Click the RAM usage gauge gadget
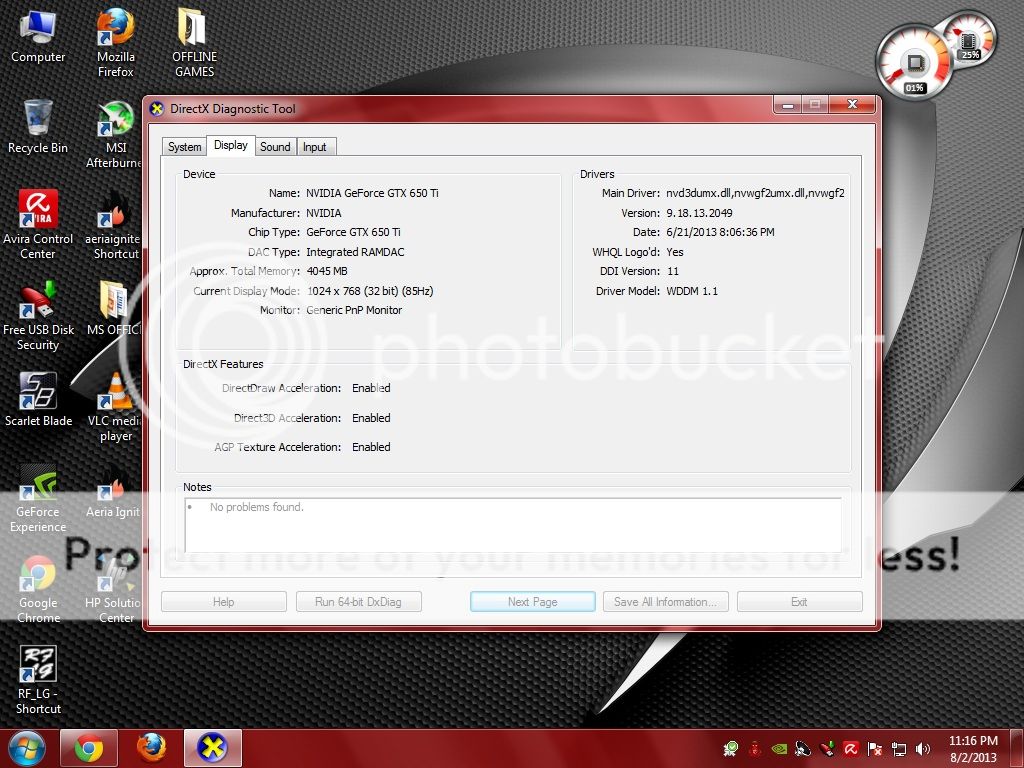 tap(969, 40)
